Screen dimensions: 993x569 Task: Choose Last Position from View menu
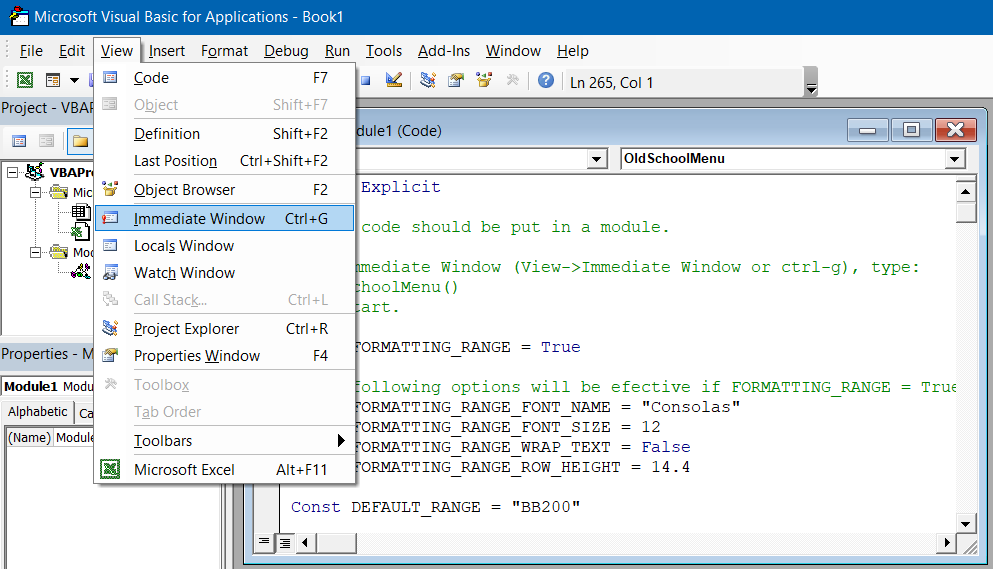[225, 161]
